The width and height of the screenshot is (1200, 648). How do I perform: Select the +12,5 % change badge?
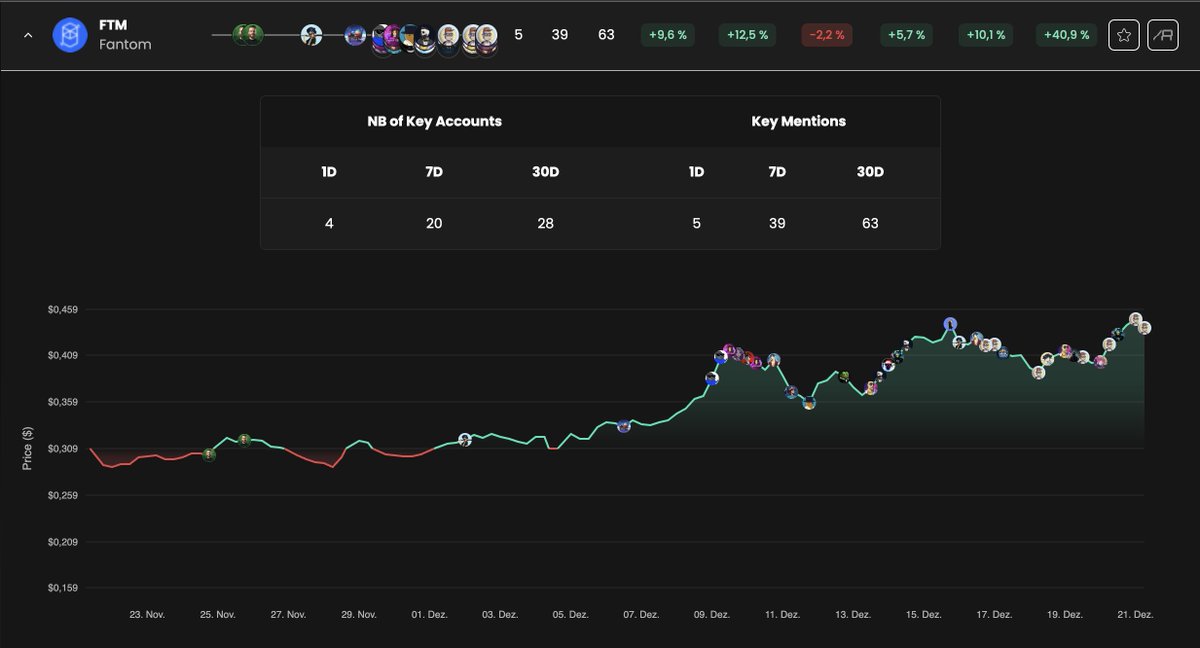point(748,35)
